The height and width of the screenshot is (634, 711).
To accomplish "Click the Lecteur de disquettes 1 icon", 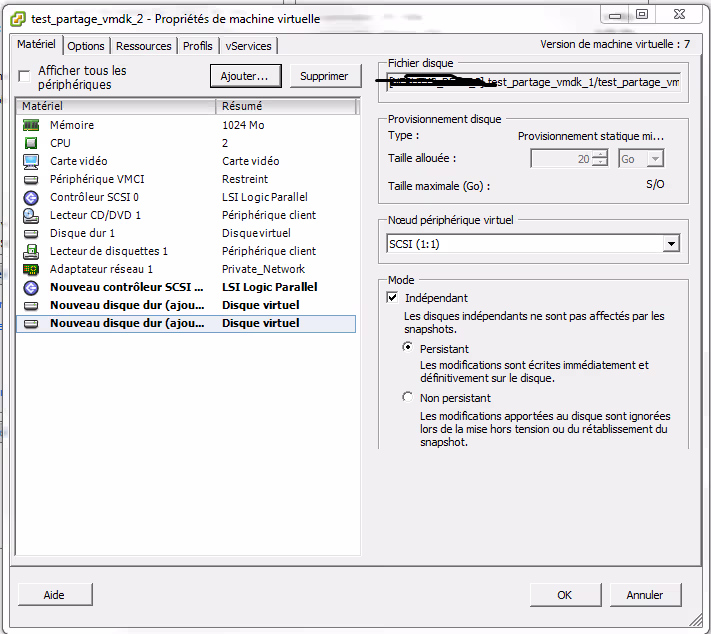I will pyautogui.click(x=31, y=251).
